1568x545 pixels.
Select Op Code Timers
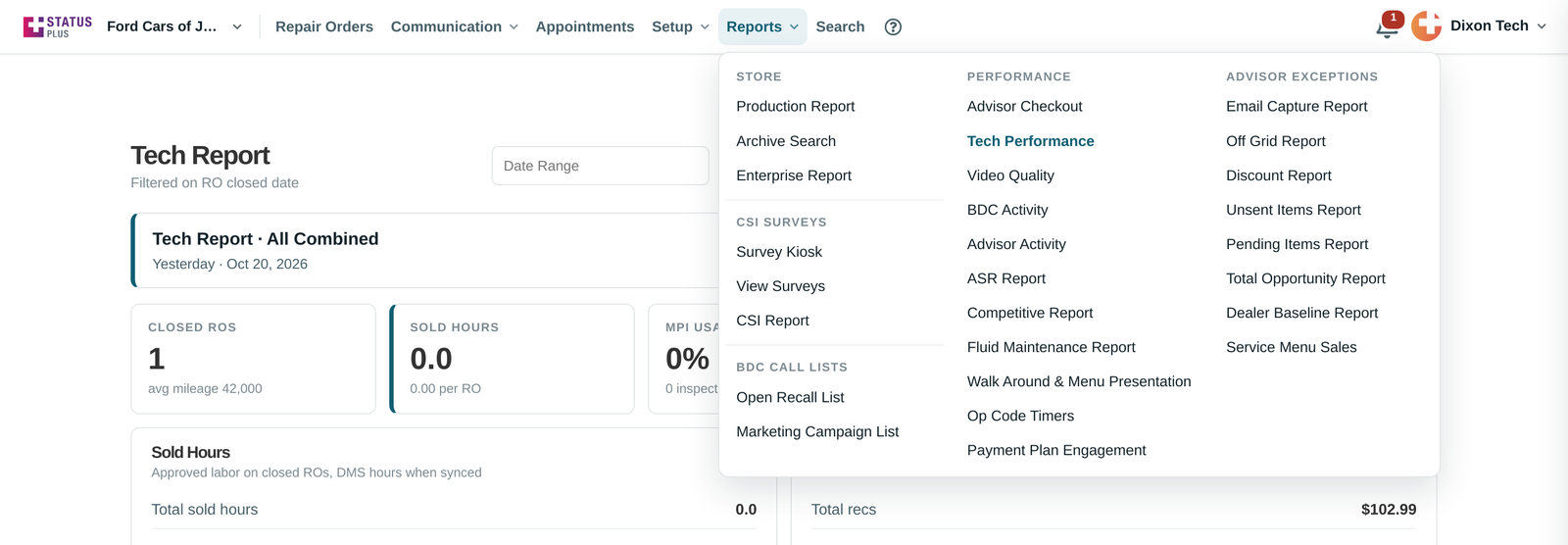tap(1020, 416)
